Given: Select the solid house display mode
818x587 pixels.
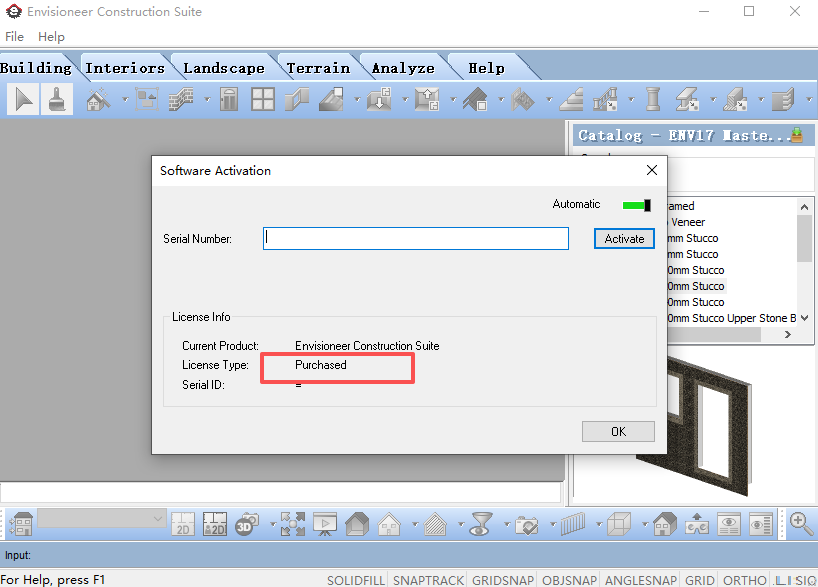Looking at the screenshot, I should (357, 524).
